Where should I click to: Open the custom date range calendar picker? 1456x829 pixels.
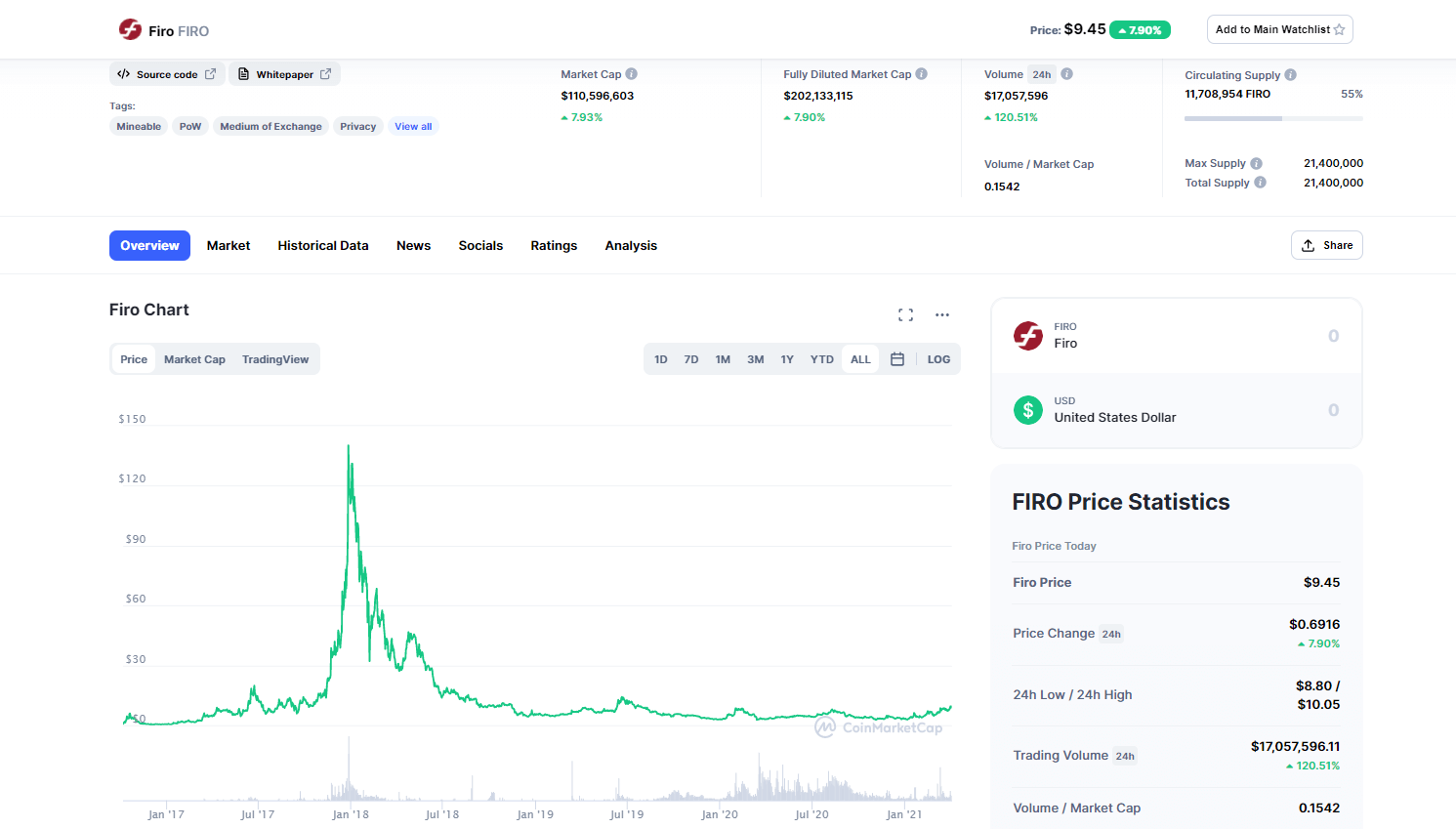(x=897, y=358)
